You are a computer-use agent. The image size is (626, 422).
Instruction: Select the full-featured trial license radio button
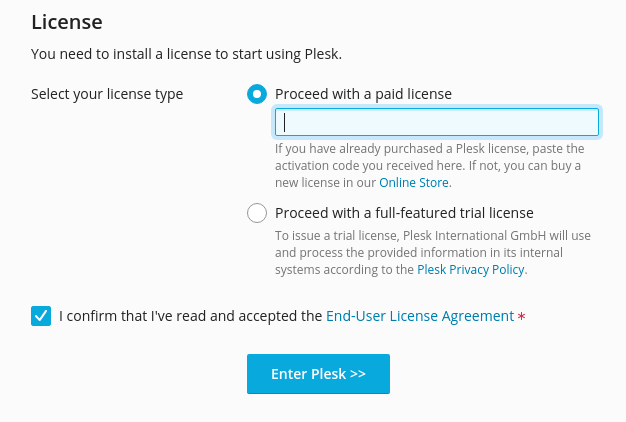click(x=257, y=213)
